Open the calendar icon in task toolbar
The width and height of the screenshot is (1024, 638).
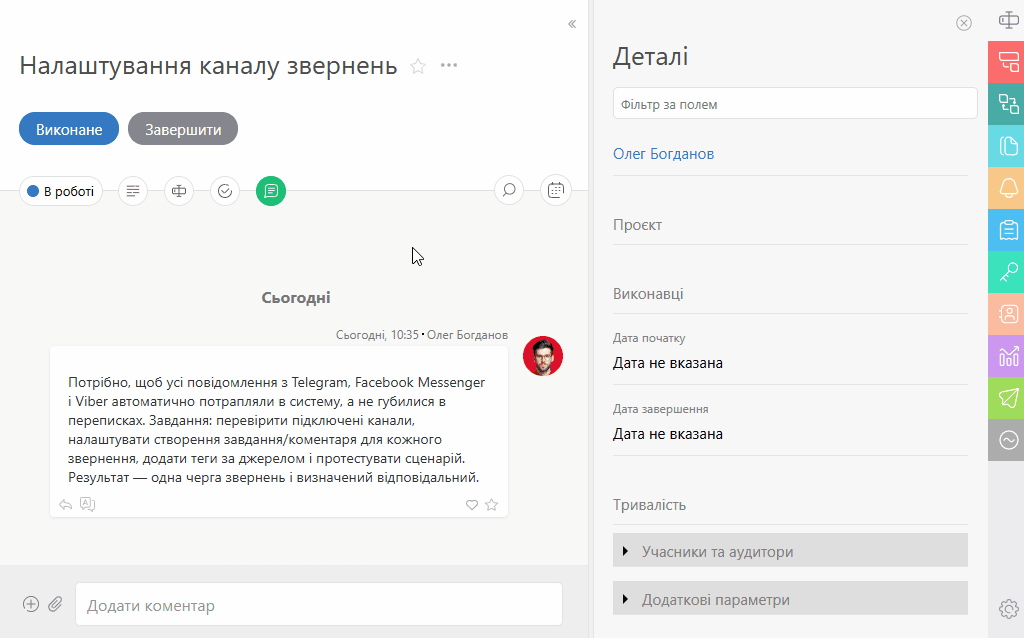[x=556, y=190]
